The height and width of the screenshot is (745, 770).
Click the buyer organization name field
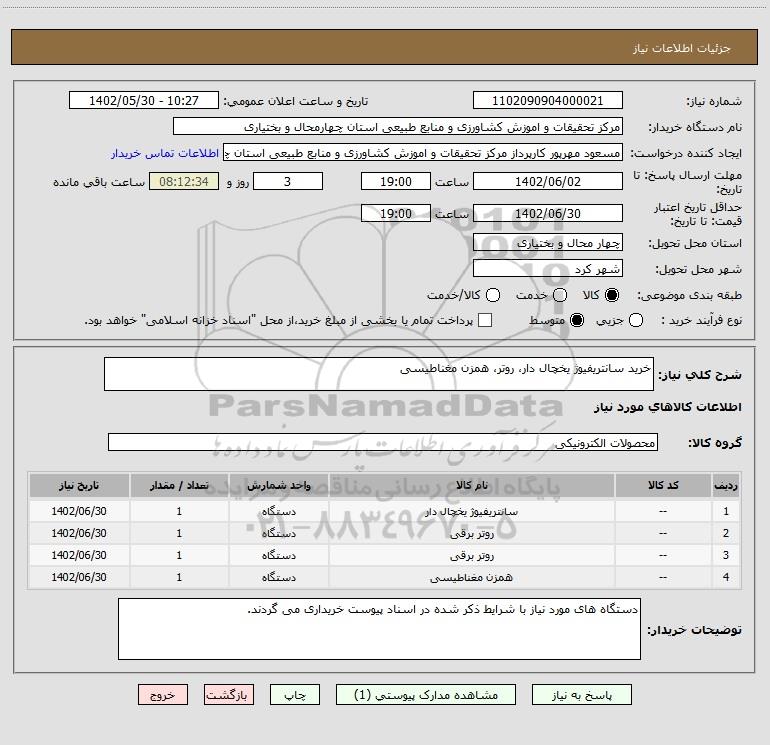398,126
